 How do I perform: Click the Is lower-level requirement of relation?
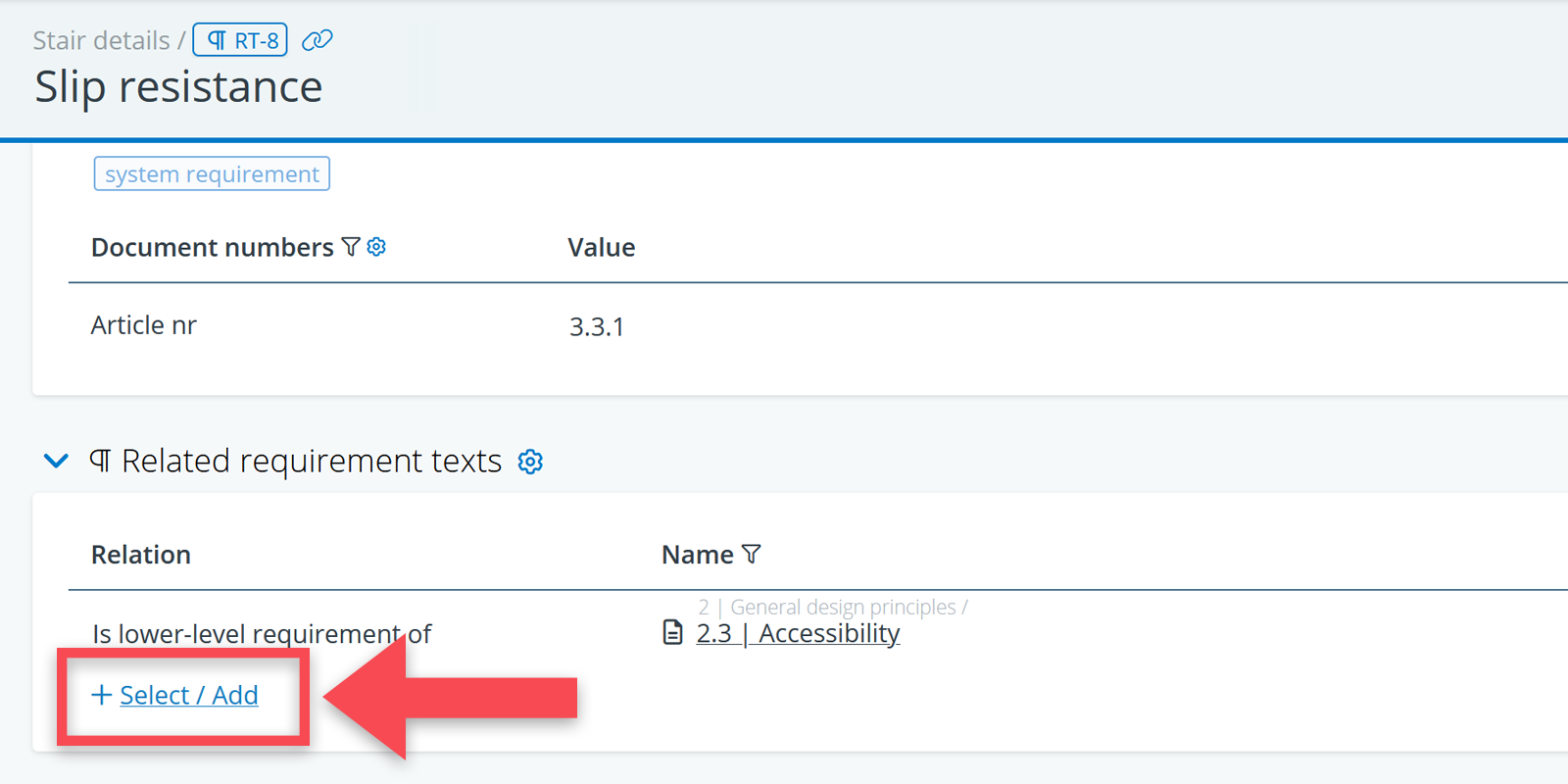262,634
